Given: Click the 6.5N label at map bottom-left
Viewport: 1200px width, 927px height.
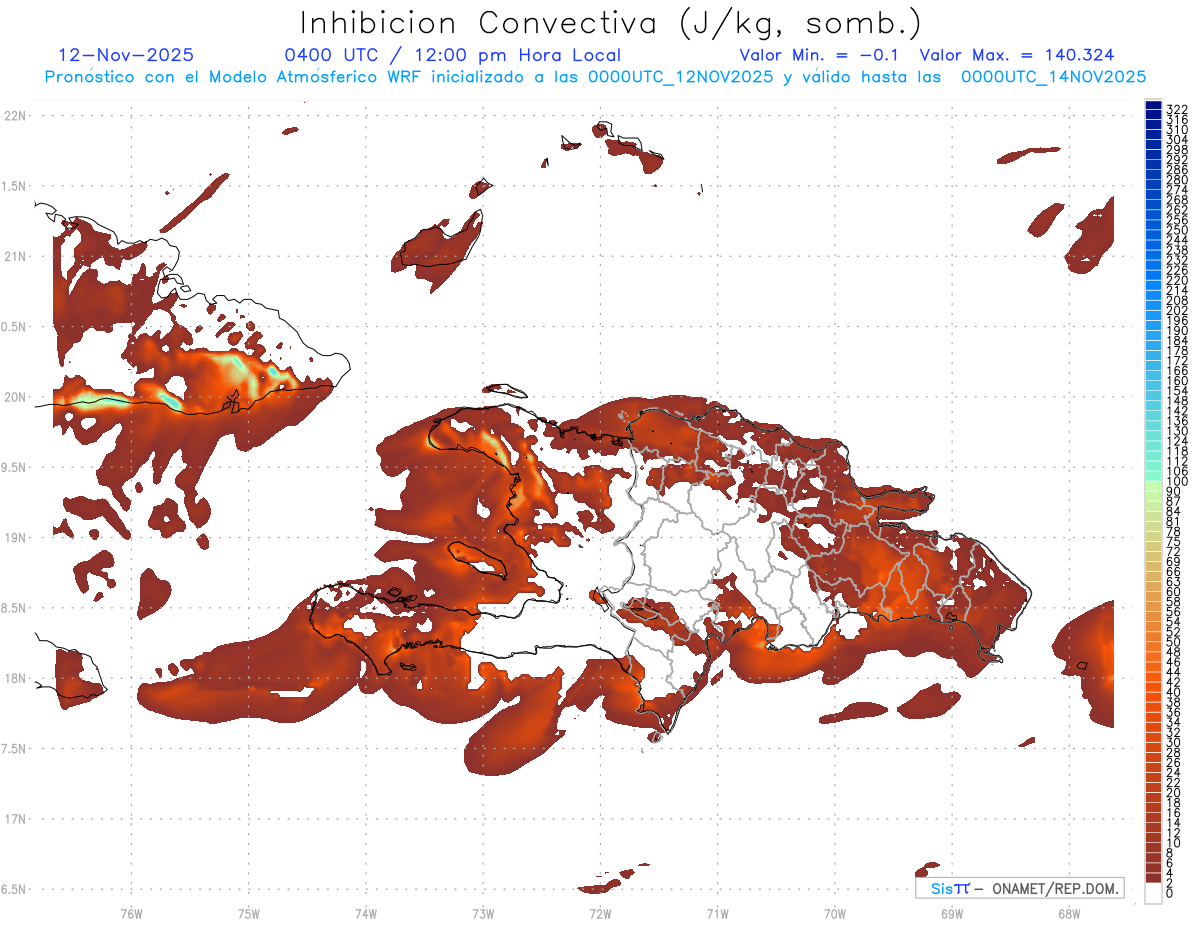Looking at the screenshot, I should coord(14,889).
